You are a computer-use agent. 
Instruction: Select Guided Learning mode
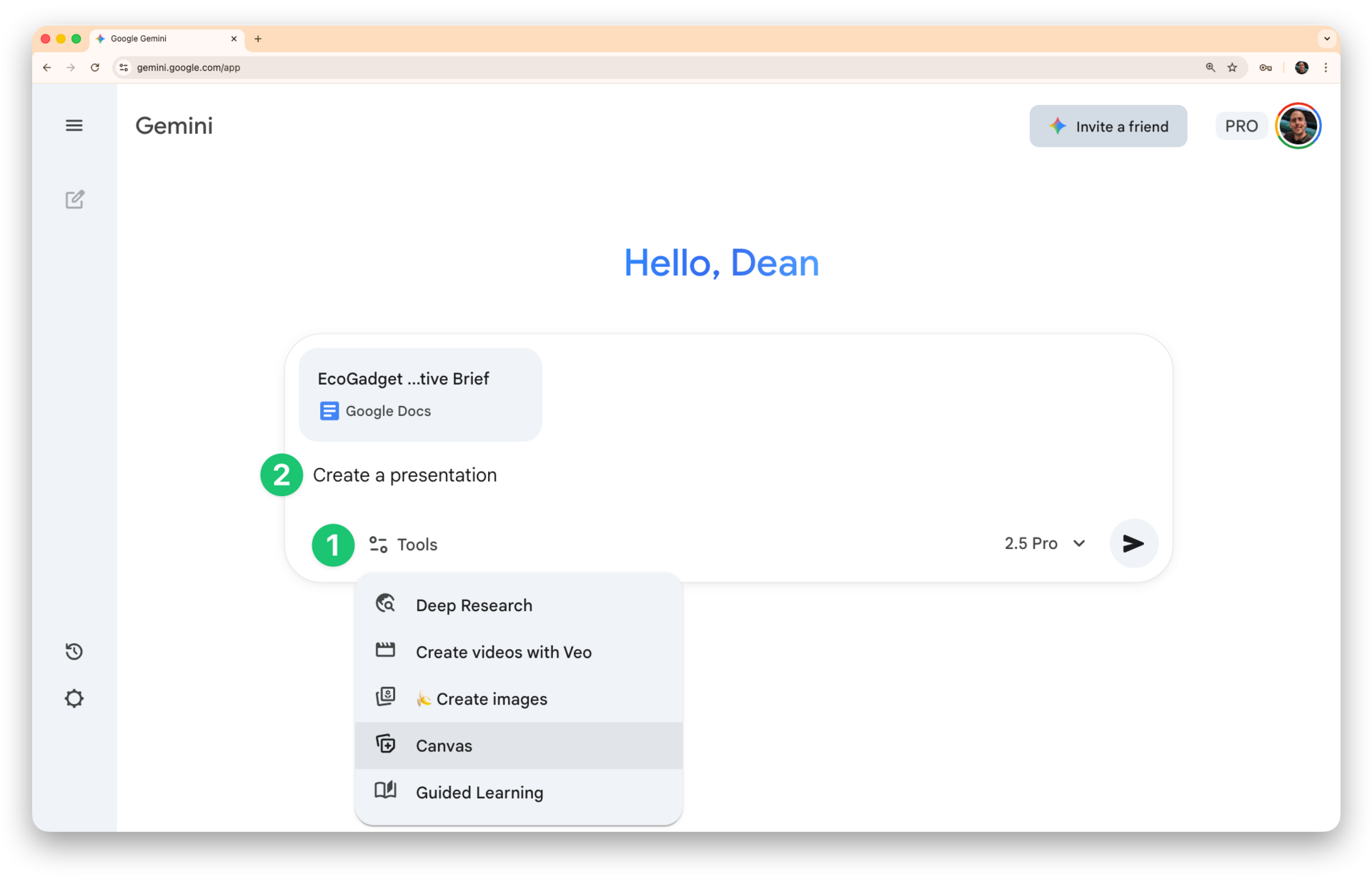(479, 792)
